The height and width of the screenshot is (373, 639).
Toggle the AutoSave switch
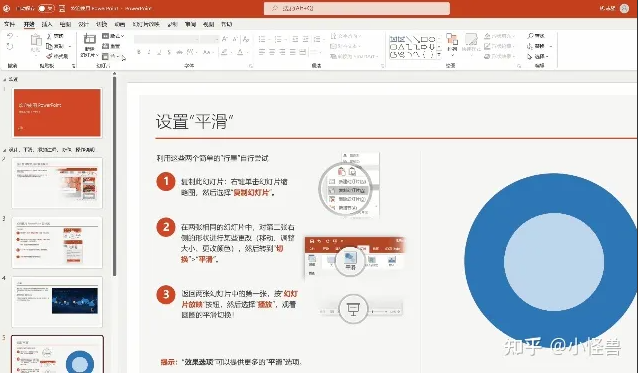46,8
